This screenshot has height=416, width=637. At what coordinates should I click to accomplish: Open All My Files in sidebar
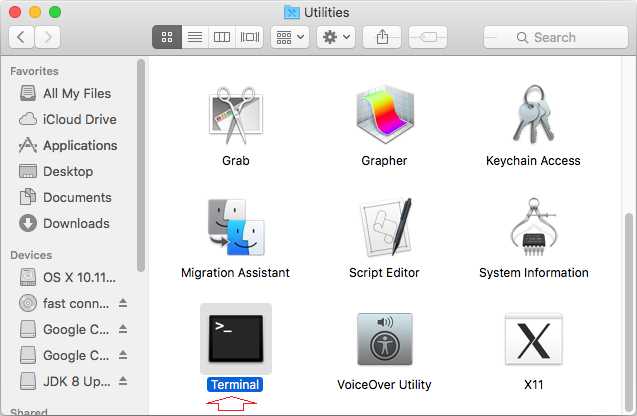65,93
